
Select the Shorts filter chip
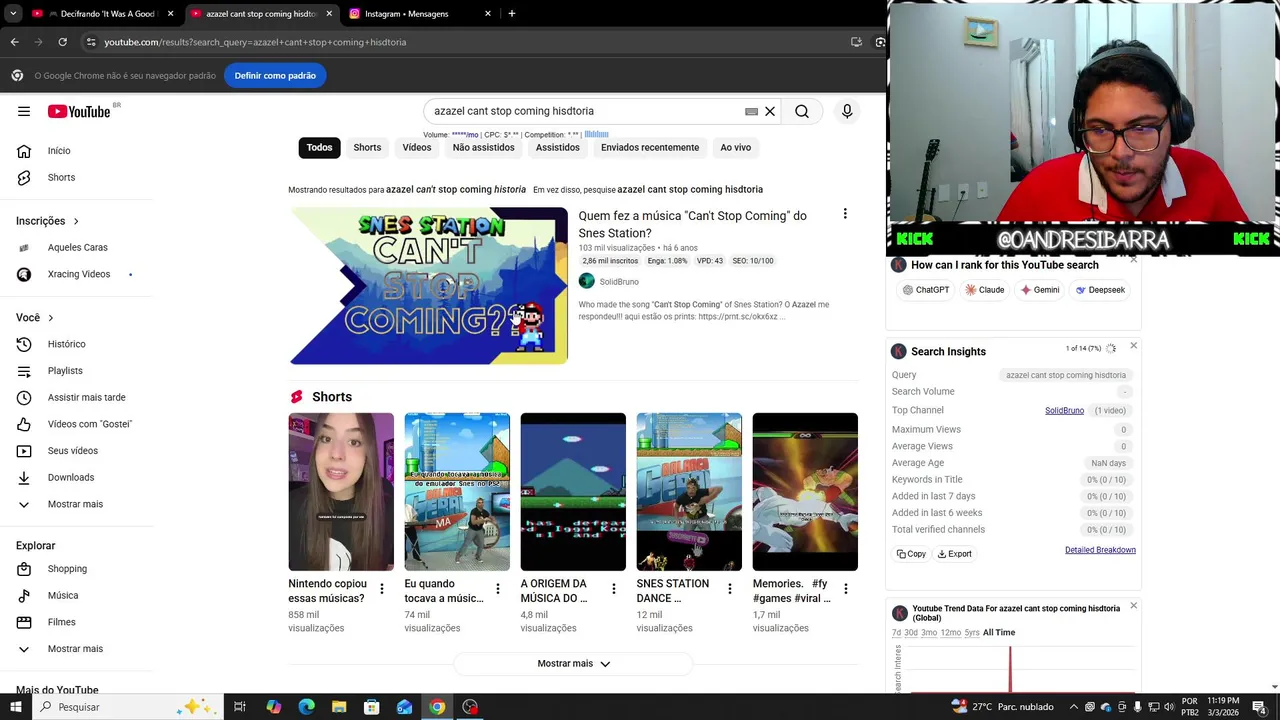[x=367, y=148]
